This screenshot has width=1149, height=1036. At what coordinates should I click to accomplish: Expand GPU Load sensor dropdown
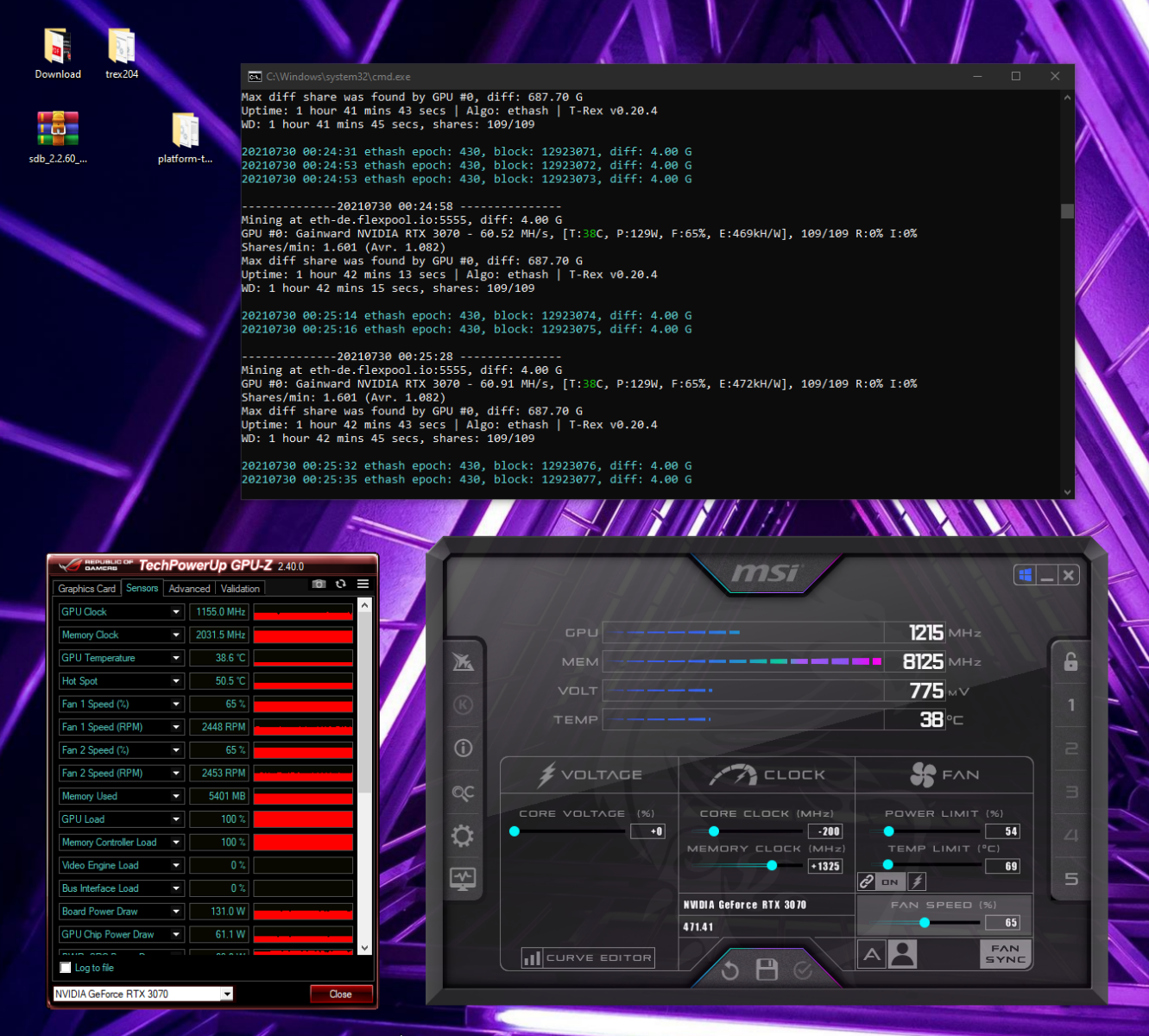pyautogui.click(x=176, y=819)
